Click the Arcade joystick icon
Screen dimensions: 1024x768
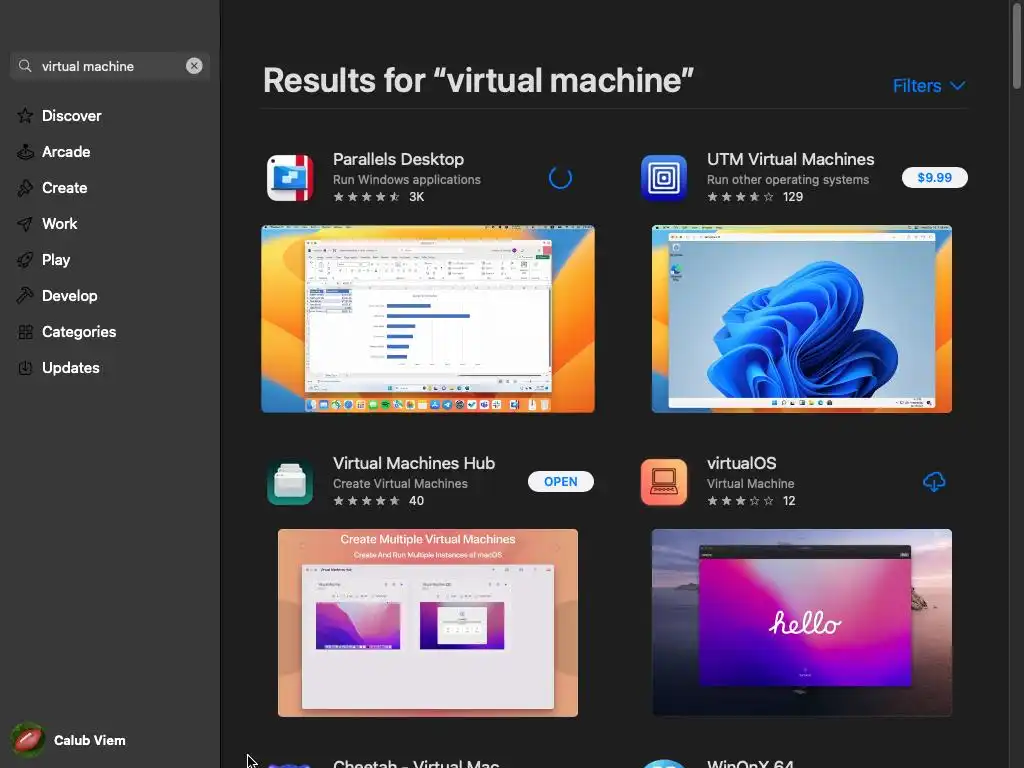[x=25, y=152]
